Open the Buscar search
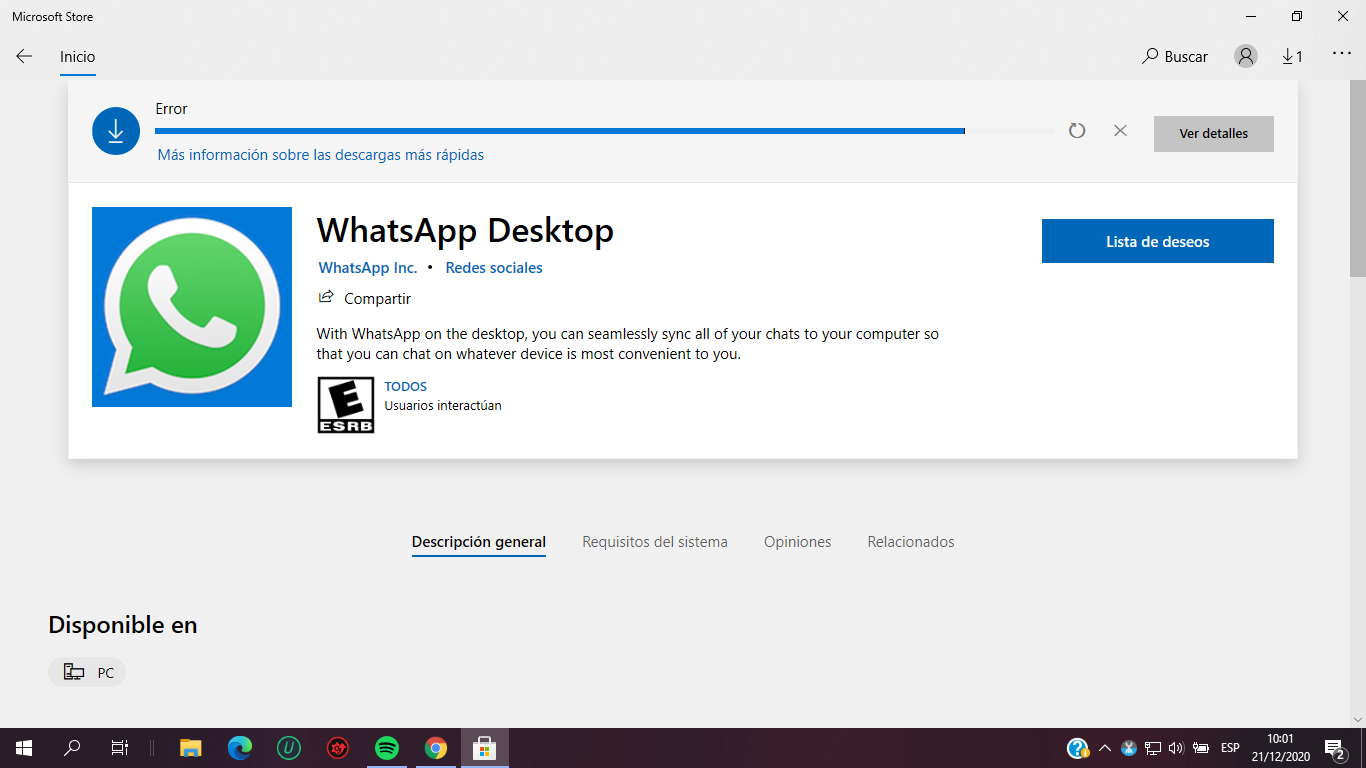Viewport: 1366px width, 768px height. click(x=1175, y=57)
